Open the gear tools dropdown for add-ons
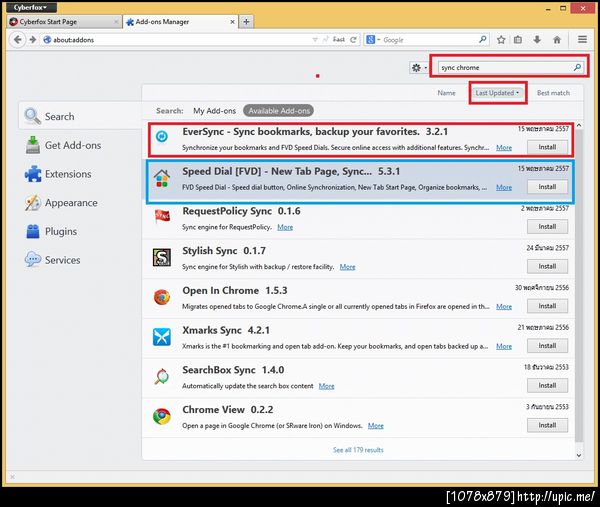Image resolution: width=600 pixels, height=507 pixels. pos(419,68)
